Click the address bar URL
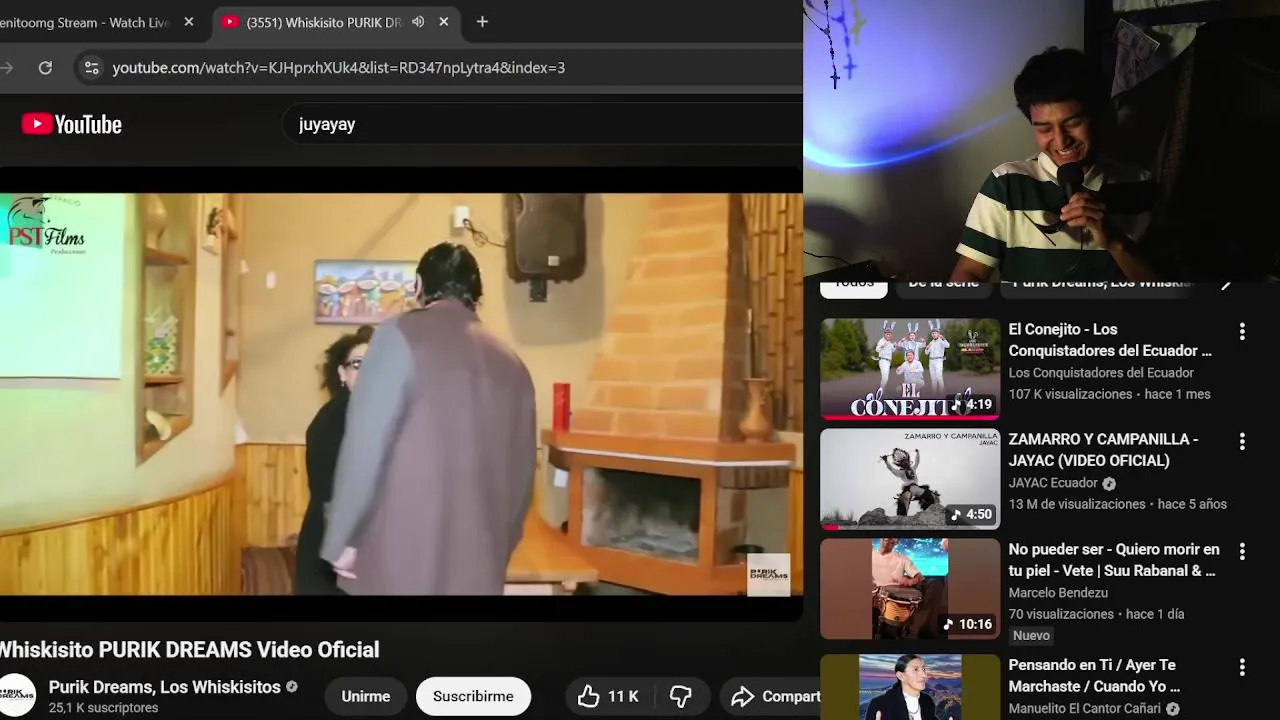 [x=339, y=68]
